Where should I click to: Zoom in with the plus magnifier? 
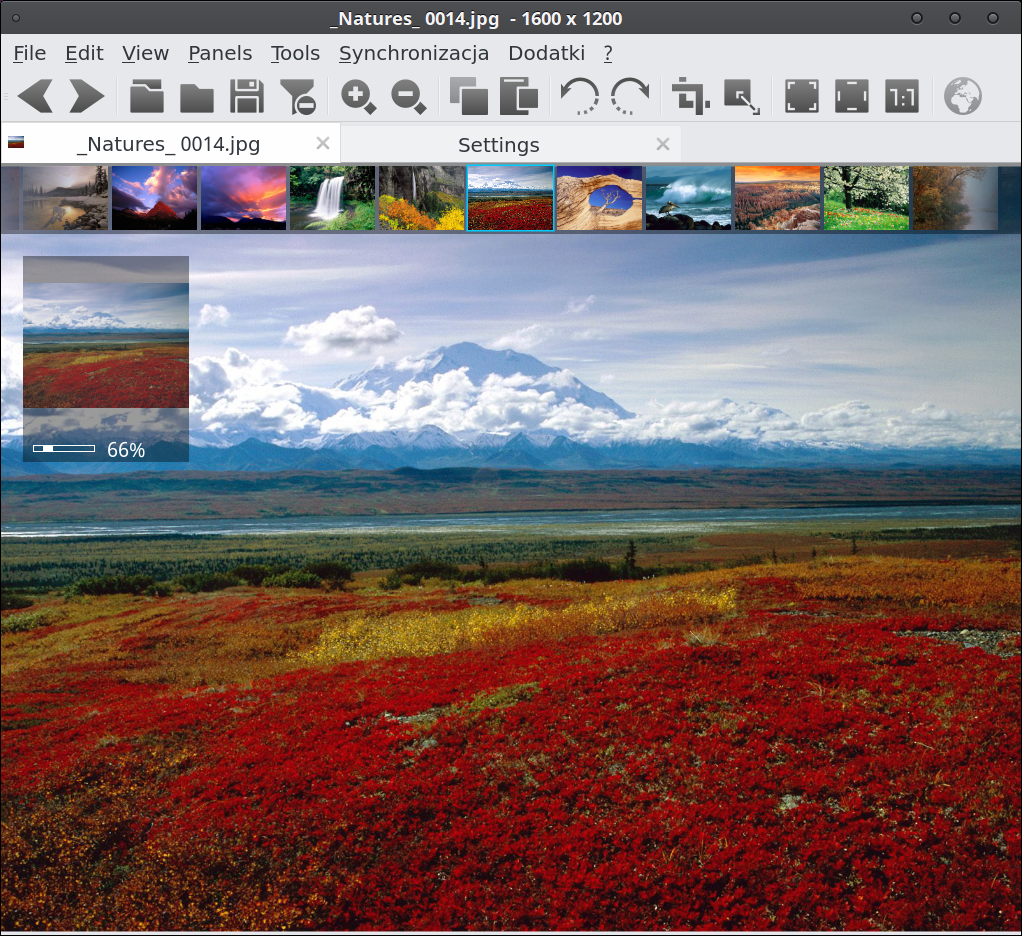click(x=358, y=97)
